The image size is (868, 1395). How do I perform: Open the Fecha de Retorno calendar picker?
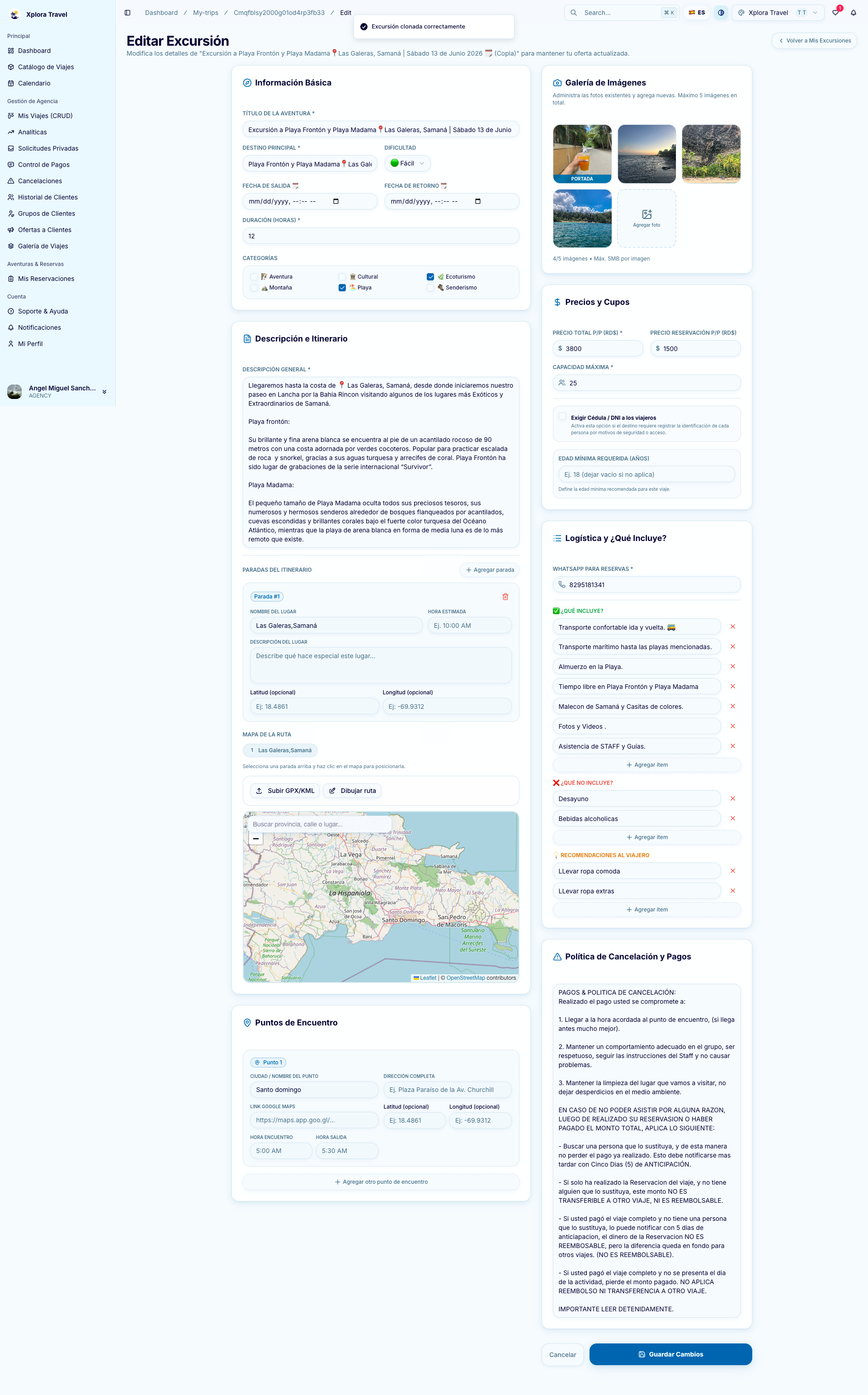[x=478, y=201]
